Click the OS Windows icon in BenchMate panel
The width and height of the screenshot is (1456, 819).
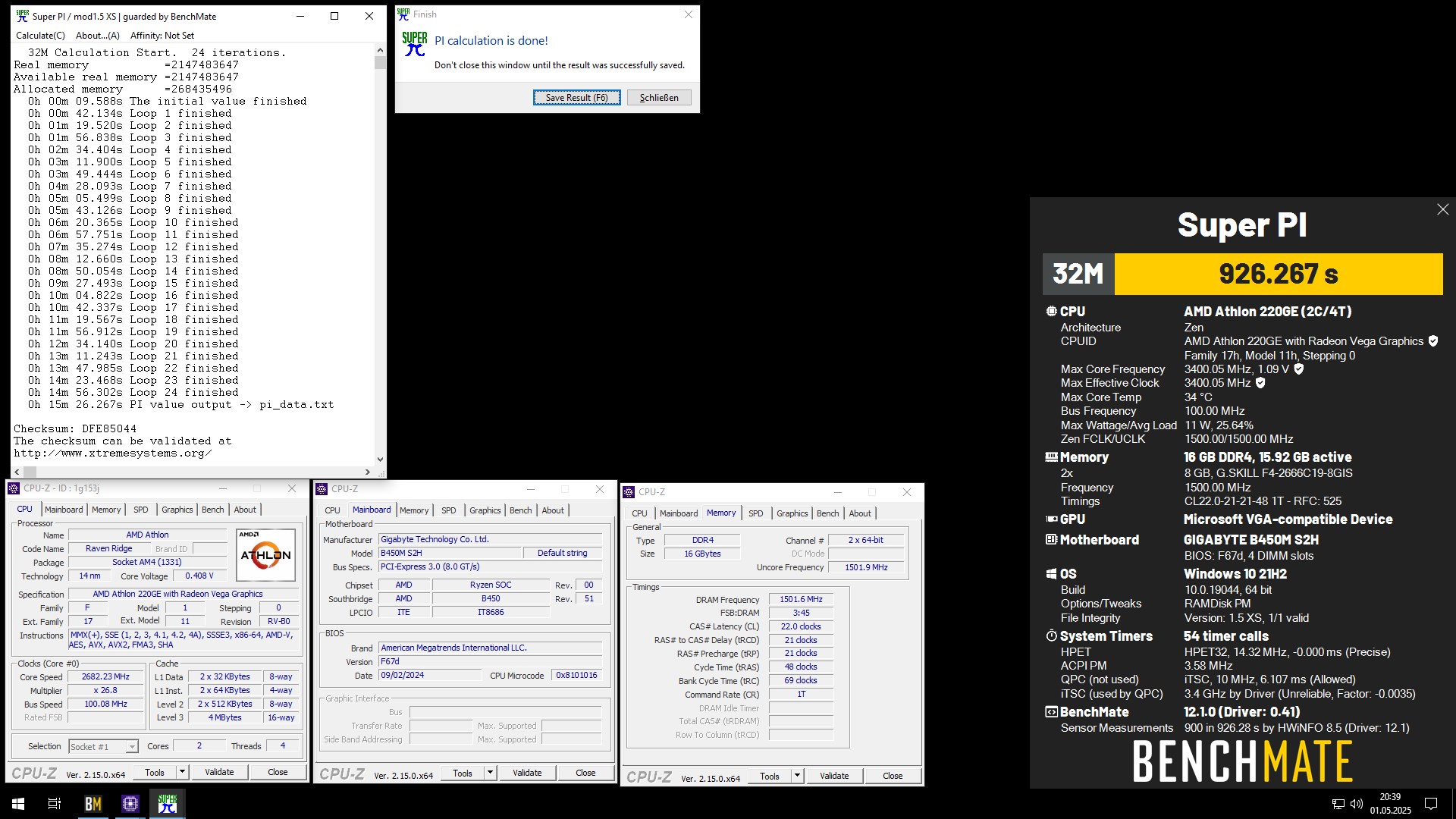(x=1051, y=574)
